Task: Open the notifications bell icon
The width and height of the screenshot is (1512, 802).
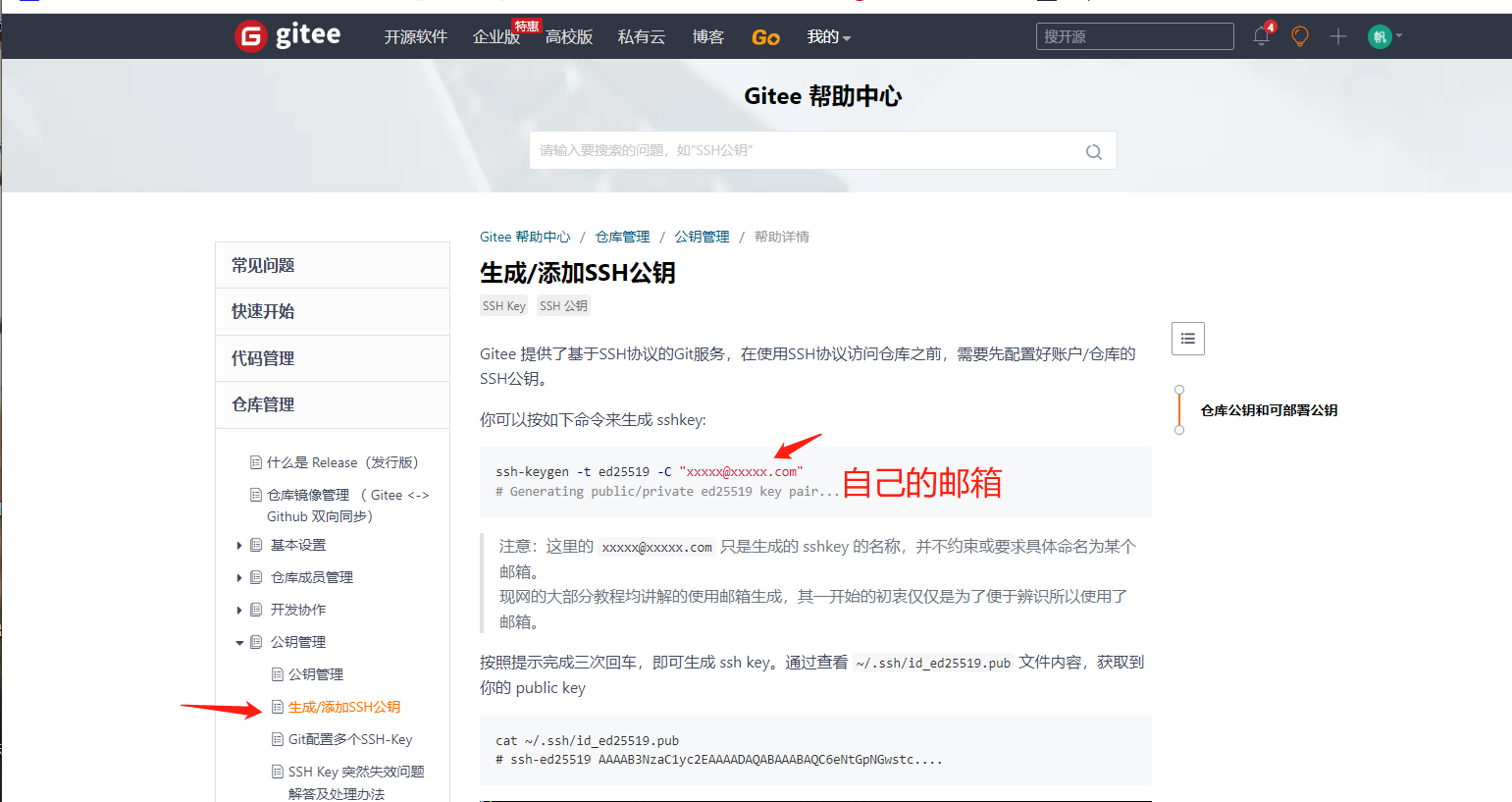Action: 1262,36
